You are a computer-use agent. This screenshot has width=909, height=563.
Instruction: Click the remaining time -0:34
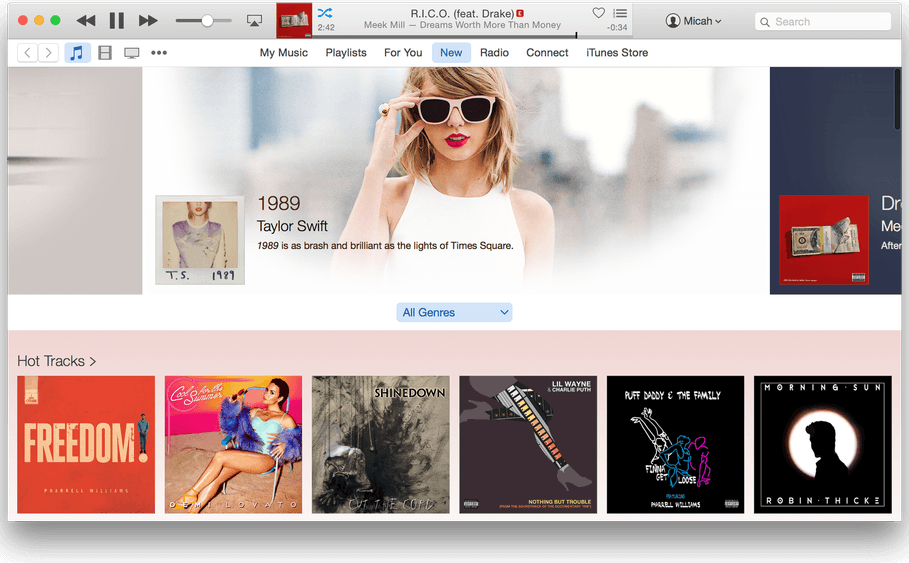617,27
